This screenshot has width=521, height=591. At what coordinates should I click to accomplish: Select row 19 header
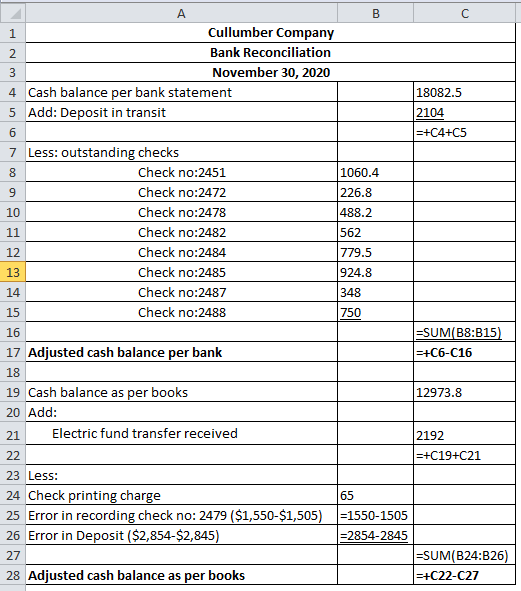click(x=12, y=392)
